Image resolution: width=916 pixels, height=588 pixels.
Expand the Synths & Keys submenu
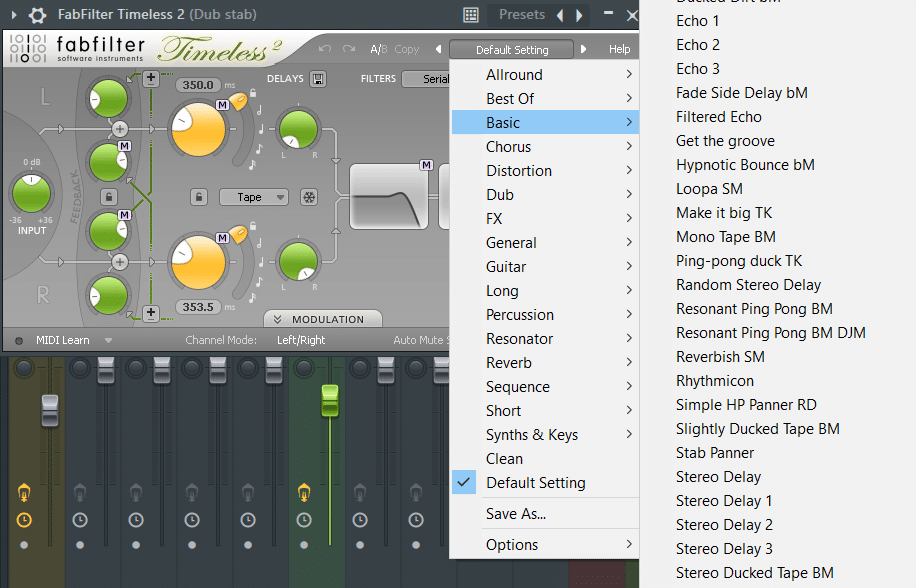[544, 434]
